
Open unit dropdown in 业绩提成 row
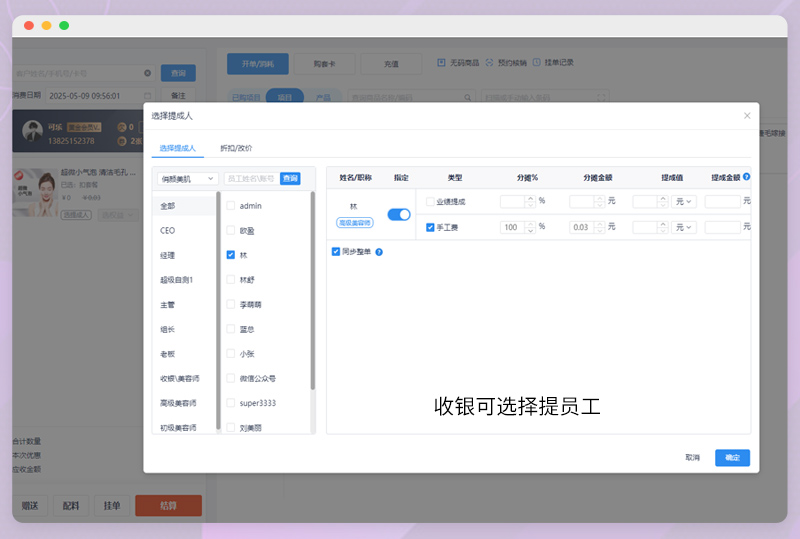click(684, 201)
